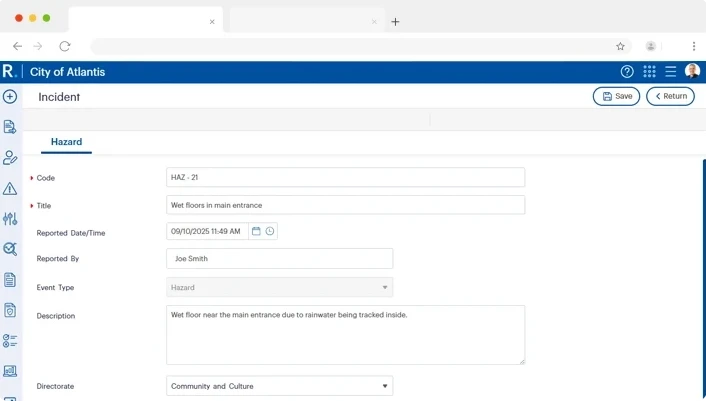Click the R. logo in header

[x=9, y=72]
